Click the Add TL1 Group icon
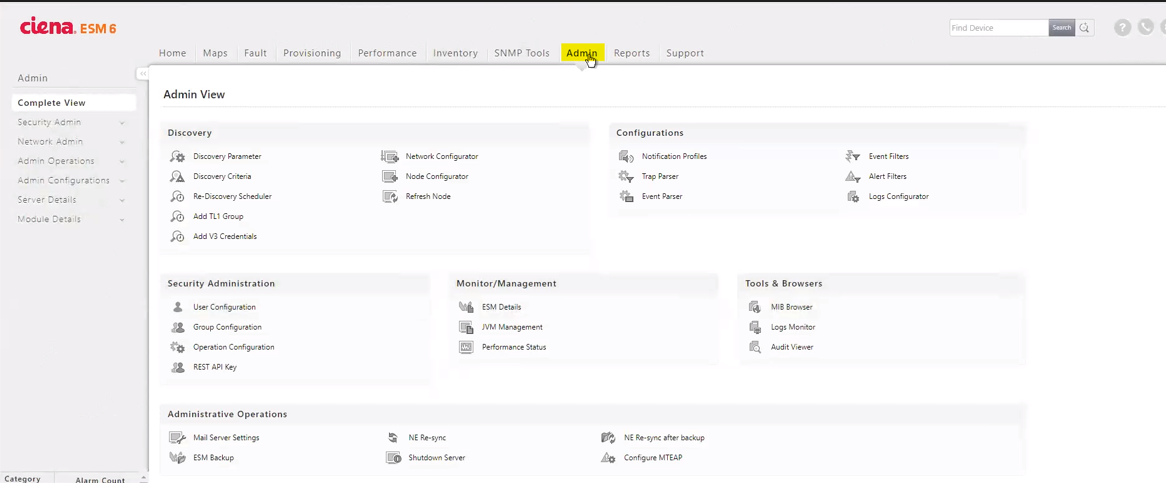1166x483 pixels. click(x=177, y=216)
